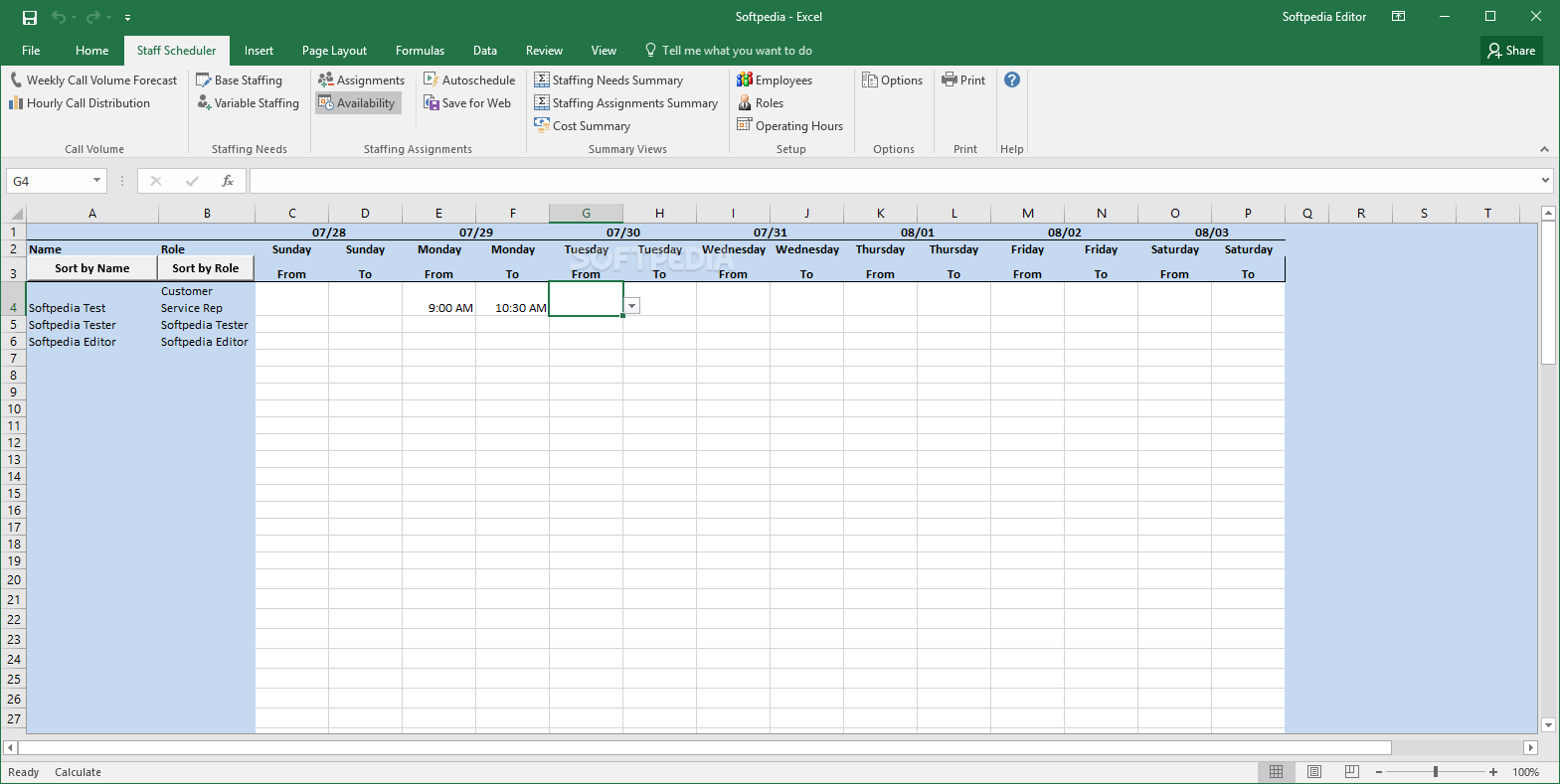Switch to the View tab

coord(604,51)
